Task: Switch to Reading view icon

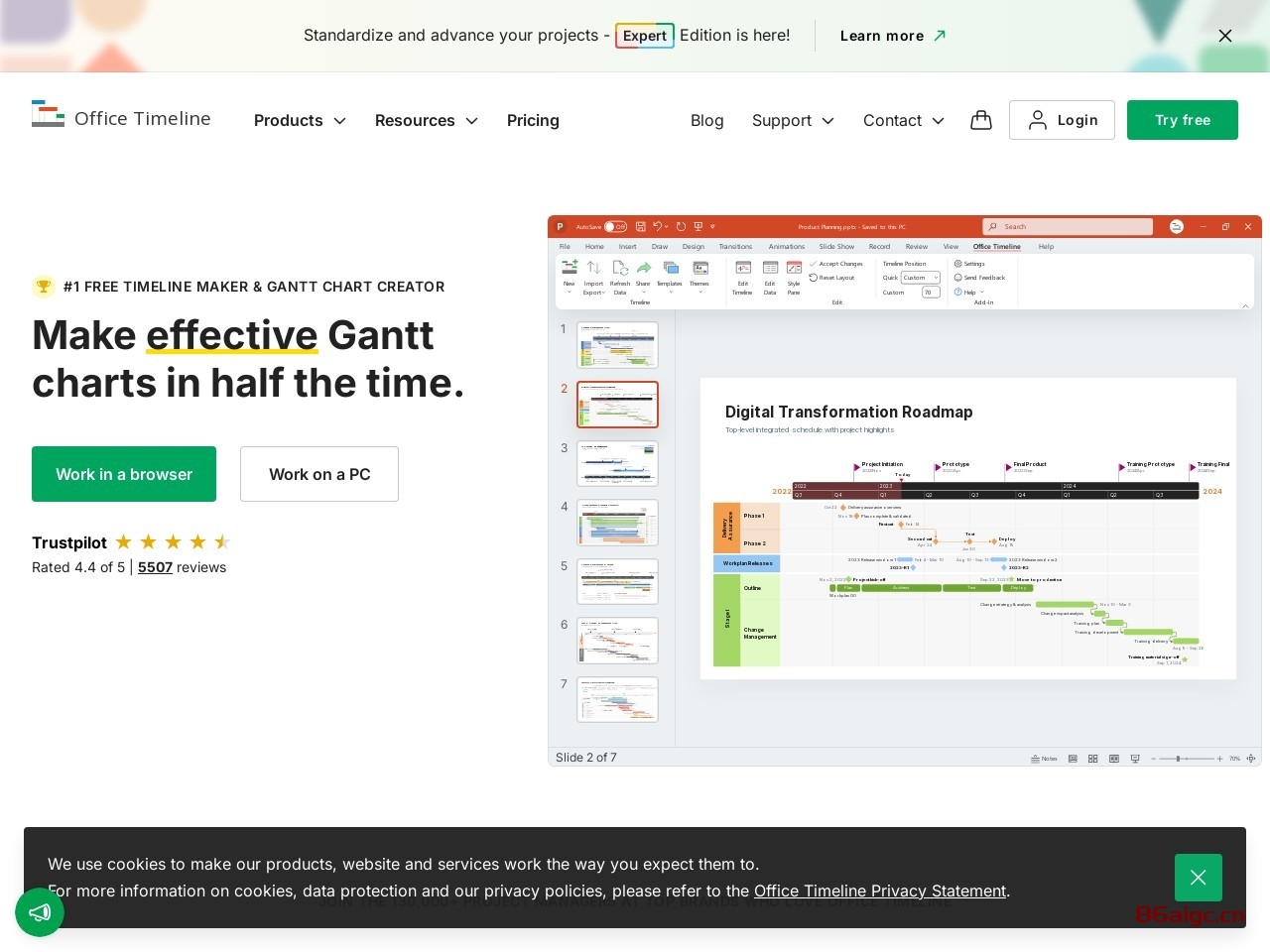Action: click(1114, 759)
